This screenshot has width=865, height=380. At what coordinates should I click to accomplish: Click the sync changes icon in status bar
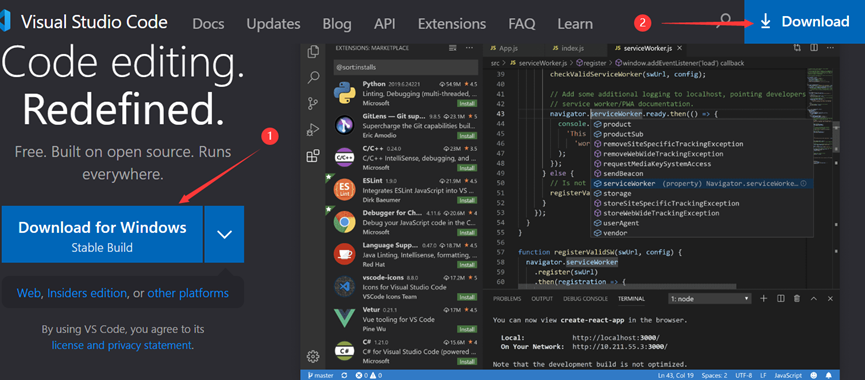click(x=344, y=375)
